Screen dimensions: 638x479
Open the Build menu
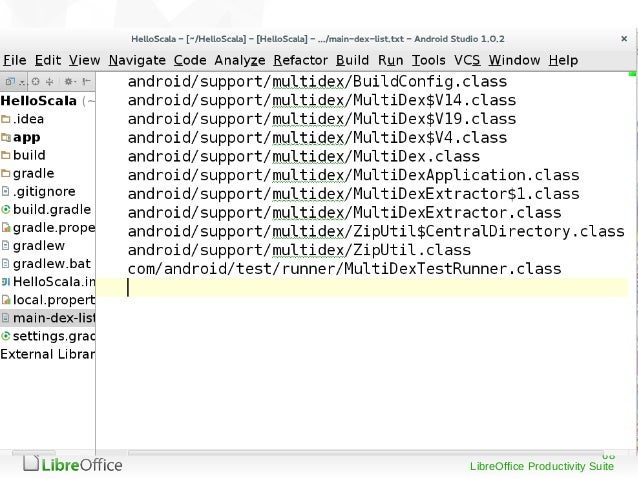point(352,60)
